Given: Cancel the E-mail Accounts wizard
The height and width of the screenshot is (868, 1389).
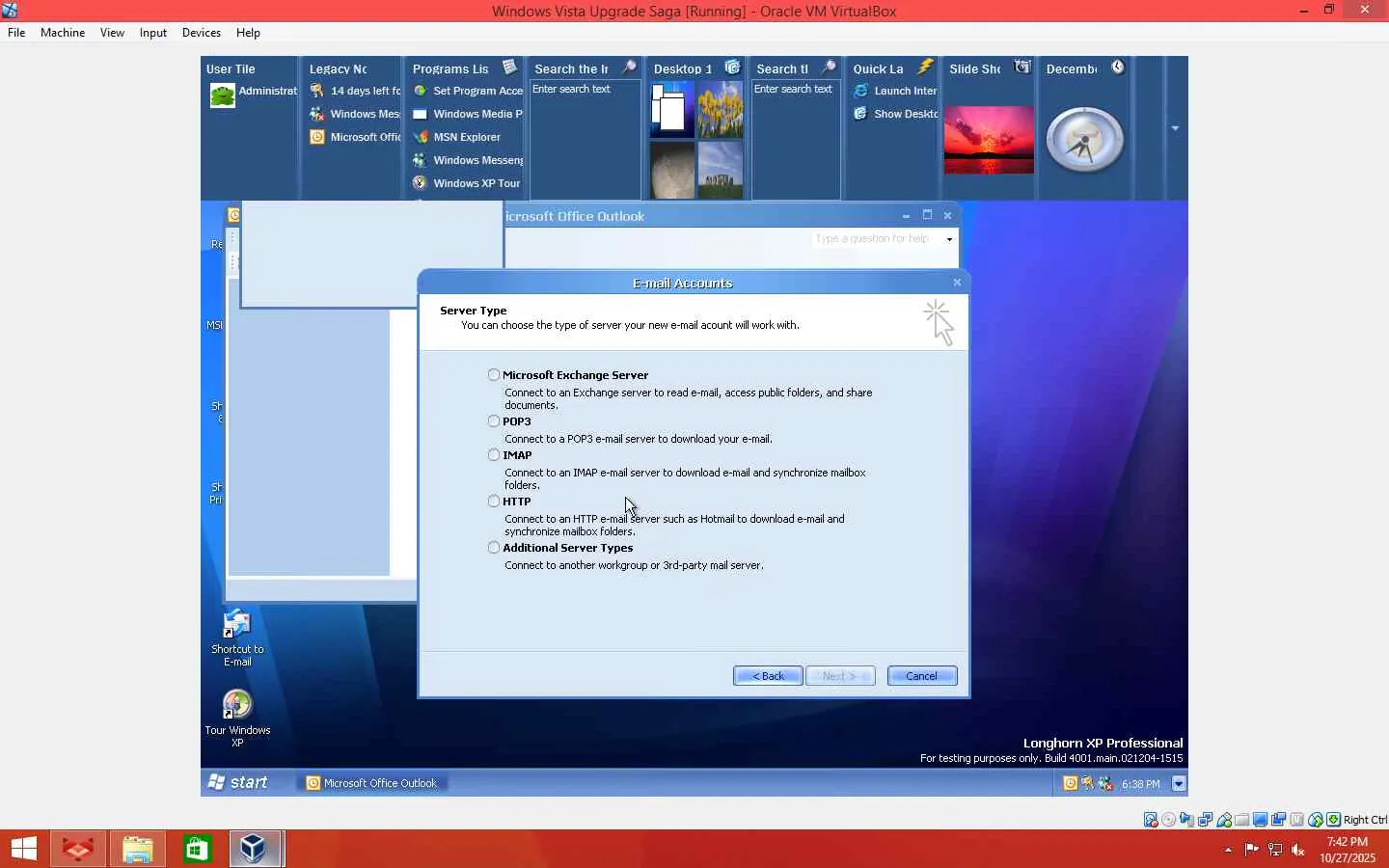Looking at the screenshot, I should (x=922, y=676).
